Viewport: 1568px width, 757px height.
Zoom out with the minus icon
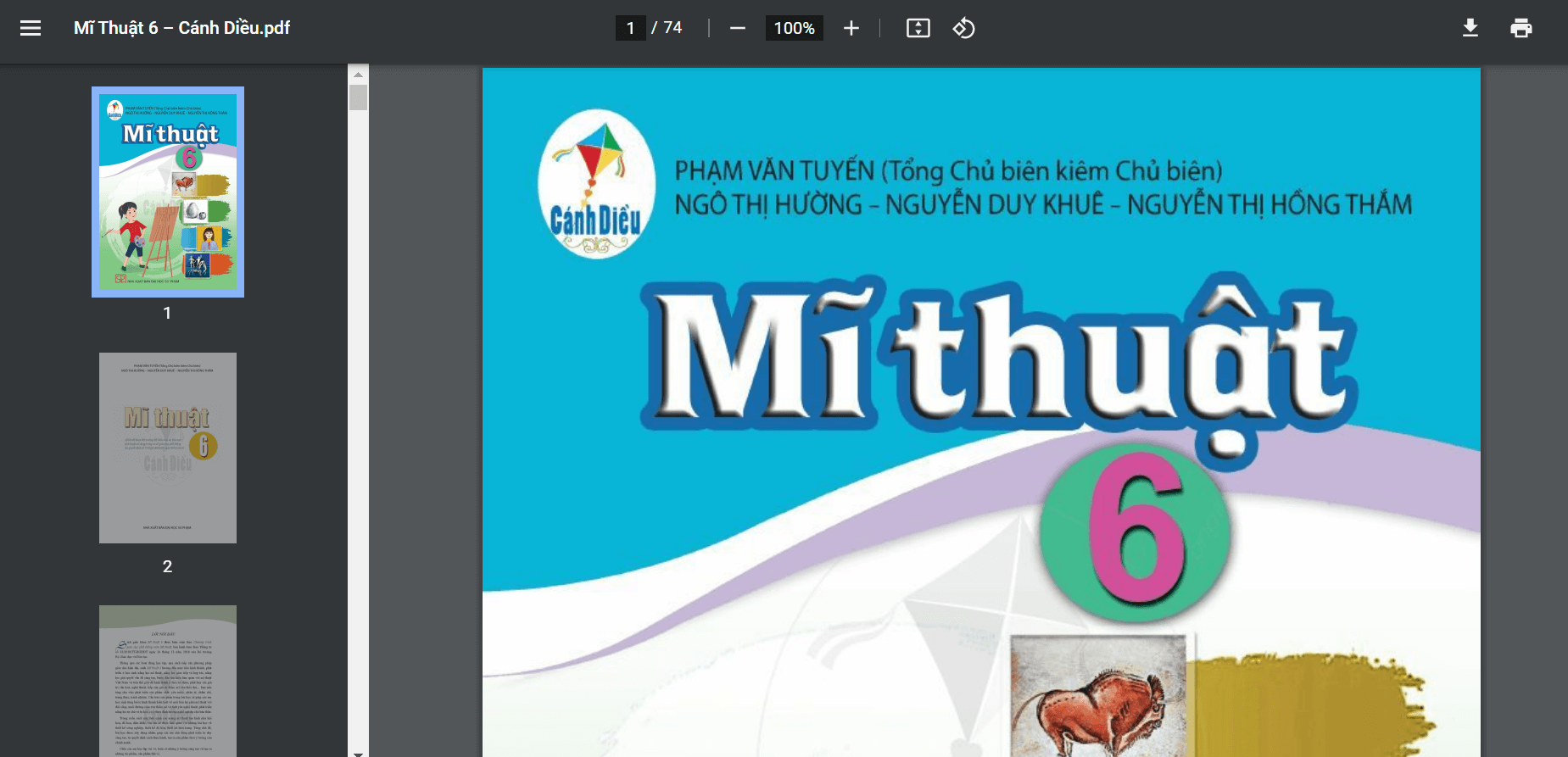click(738, 28)
